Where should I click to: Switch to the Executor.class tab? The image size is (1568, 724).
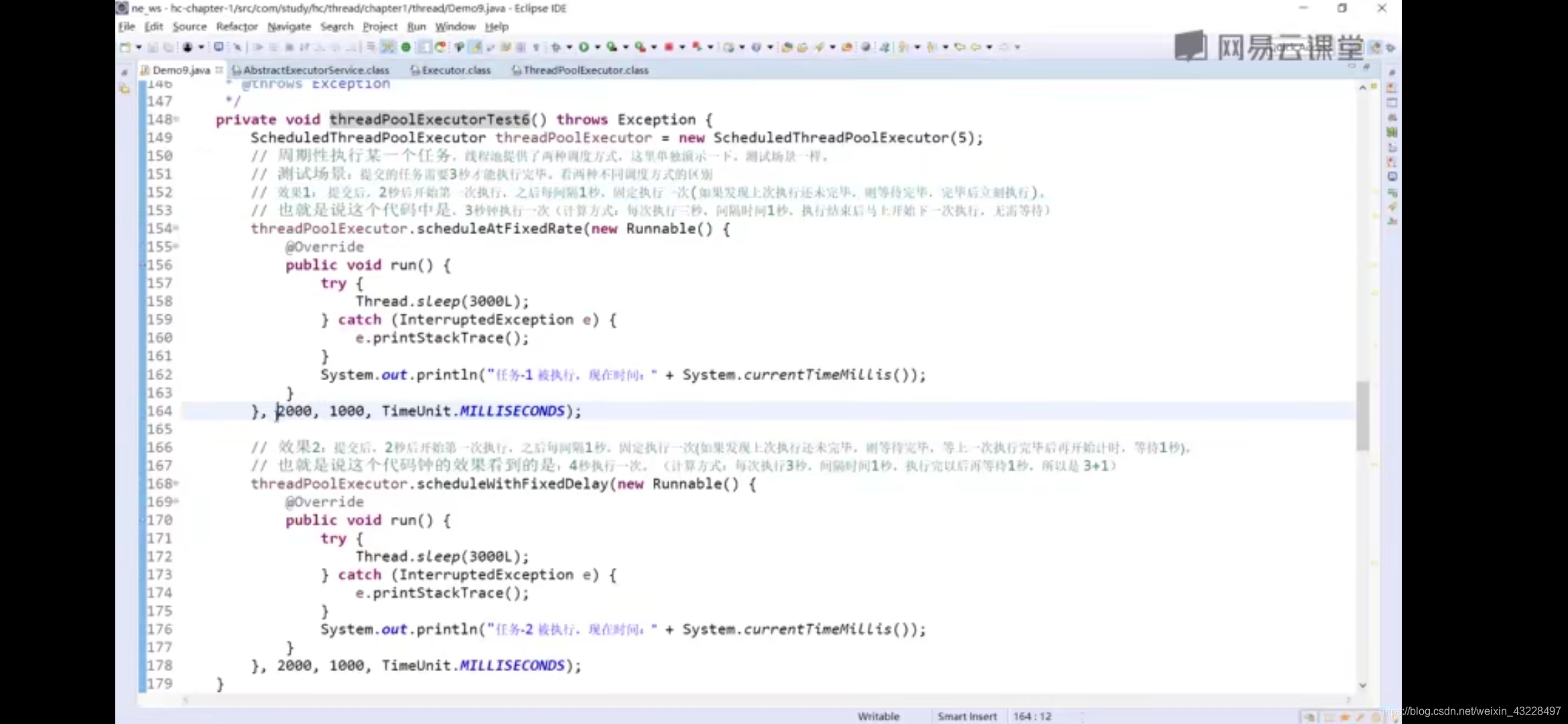(x=450, y=70)
